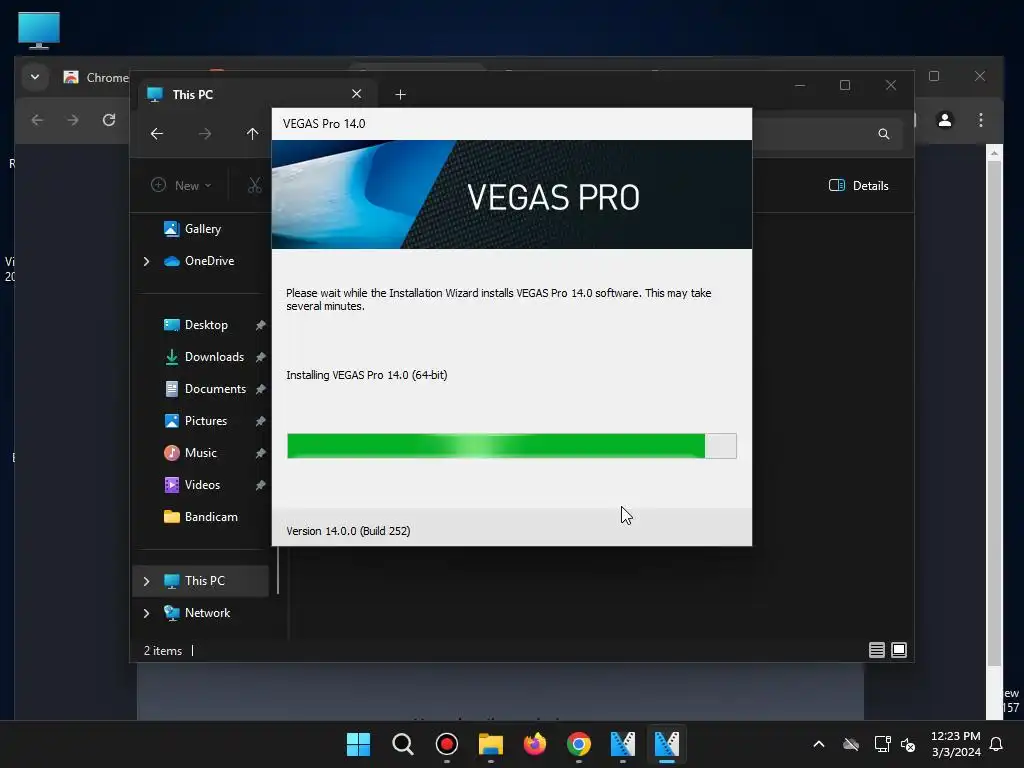Switch Explorer to large thumbnails view
This screenshot has height=768, width=1024.
[899, 650]
